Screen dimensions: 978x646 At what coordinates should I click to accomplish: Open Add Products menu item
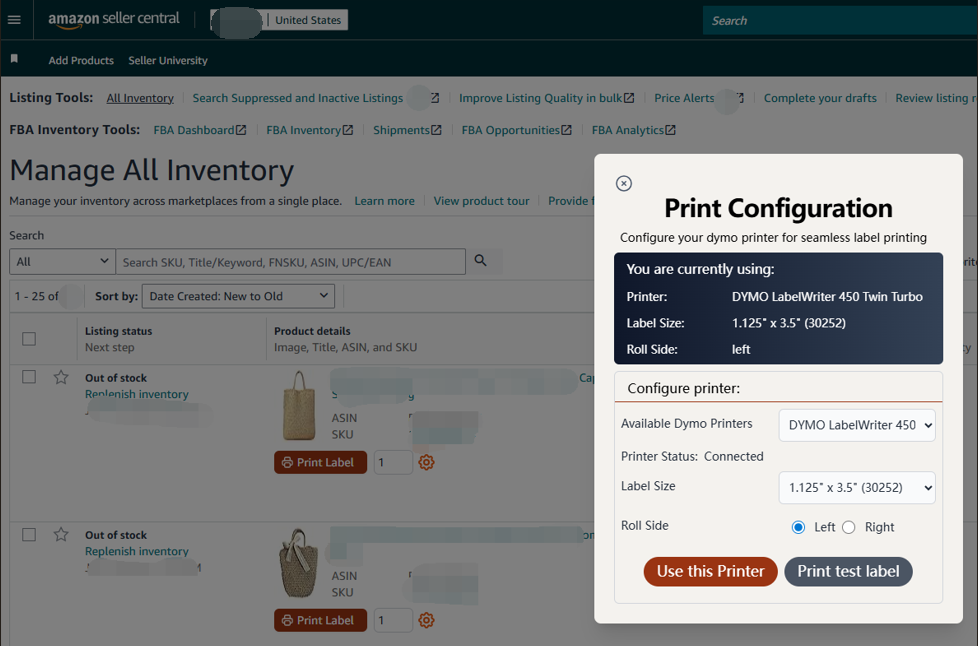click(81, 60)
